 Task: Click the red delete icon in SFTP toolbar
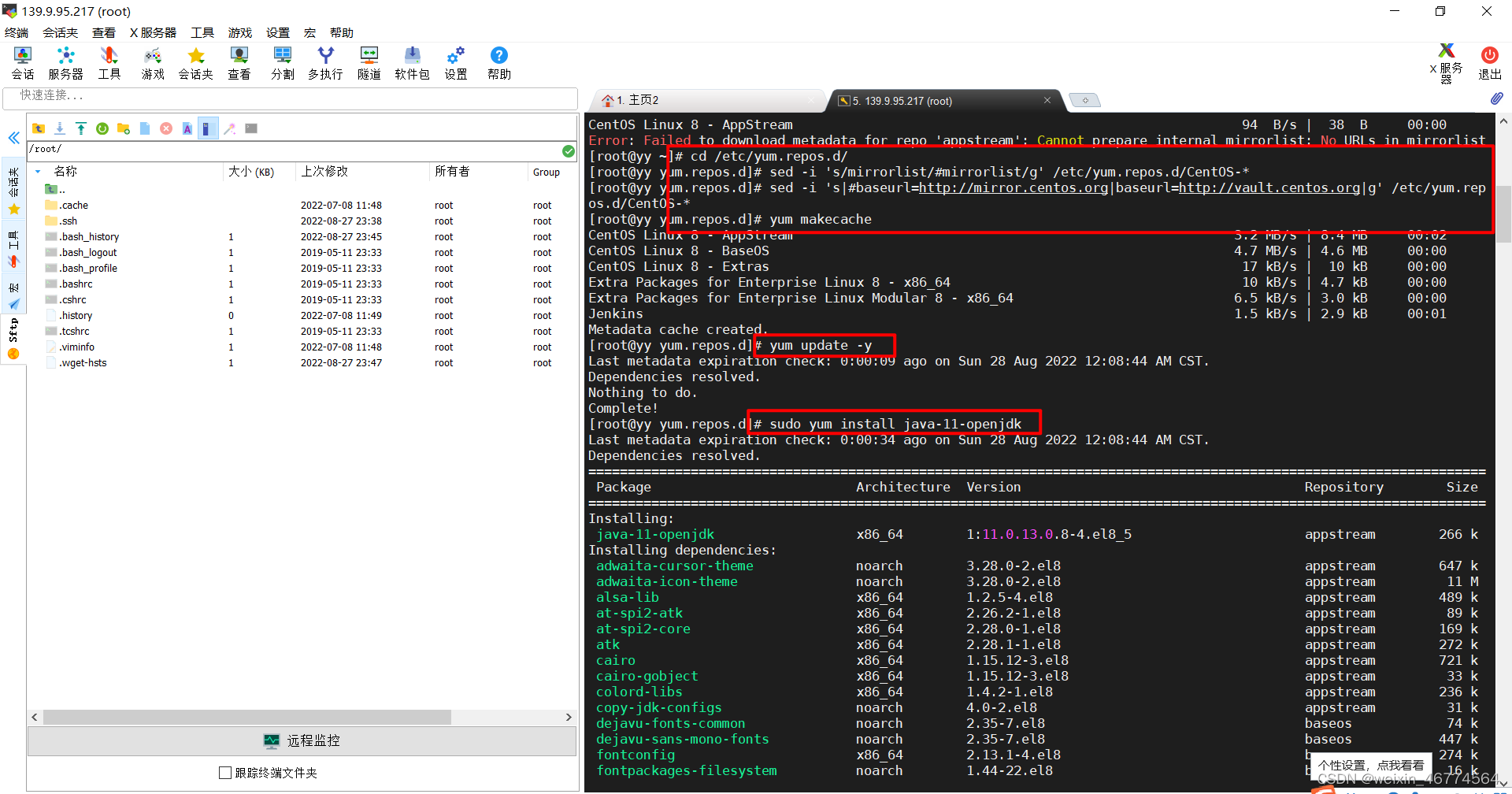(166, 128)
